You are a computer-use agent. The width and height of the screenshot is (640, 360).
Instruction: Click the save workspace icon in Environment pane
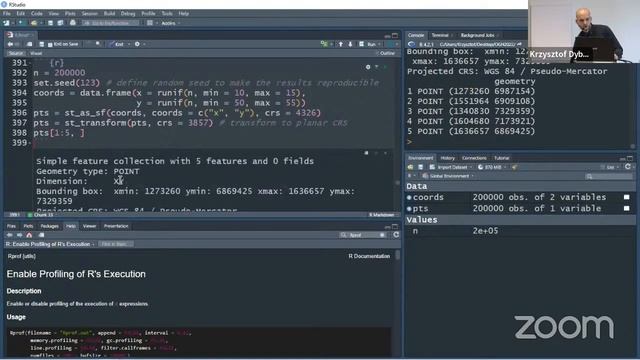420,167
